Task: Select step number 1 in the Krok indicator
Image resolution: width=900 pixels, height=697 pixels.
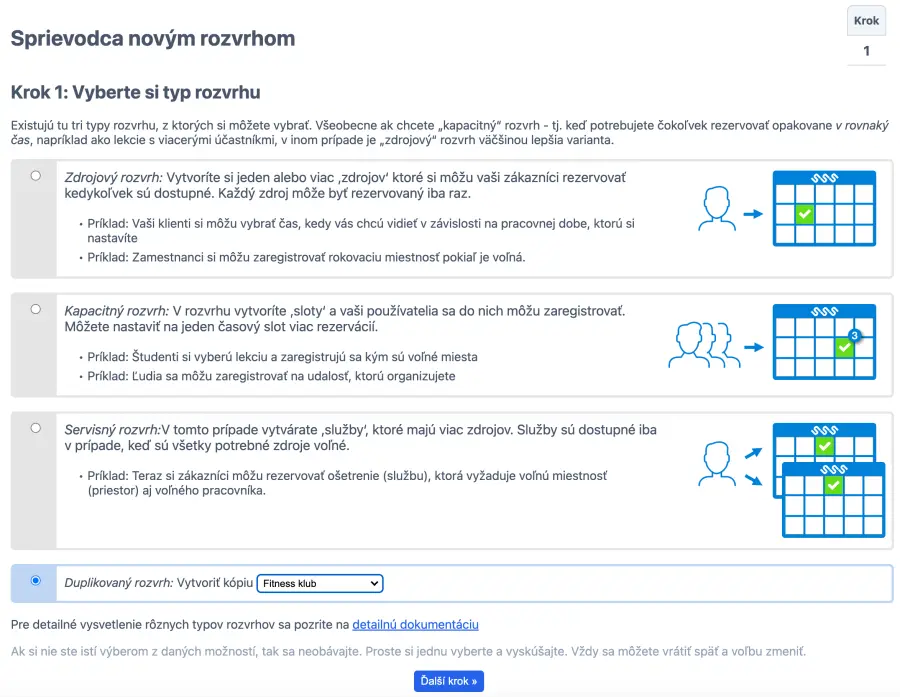Action: [x=866, y=51]
